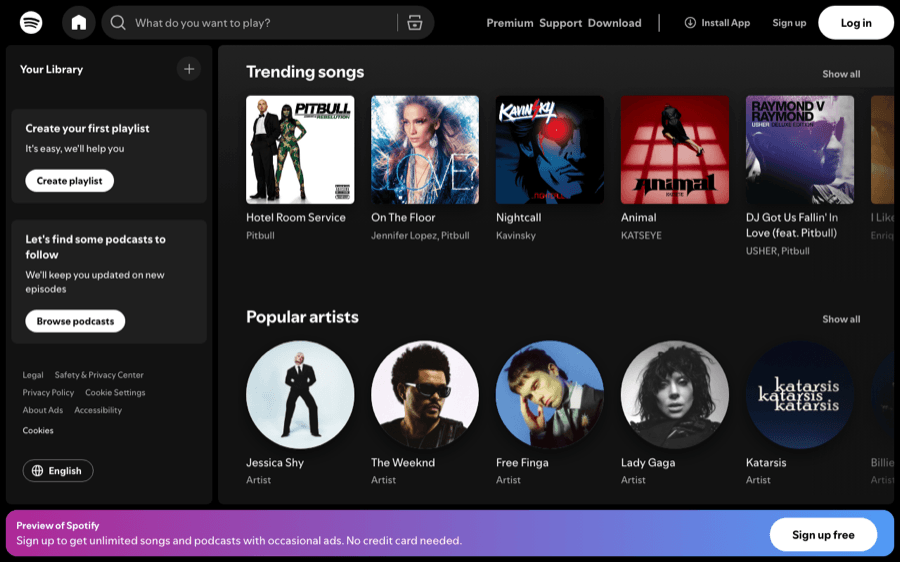Go to Home via house icon
Viewport: 900px width, 562px height.
[x=79, y=23]
